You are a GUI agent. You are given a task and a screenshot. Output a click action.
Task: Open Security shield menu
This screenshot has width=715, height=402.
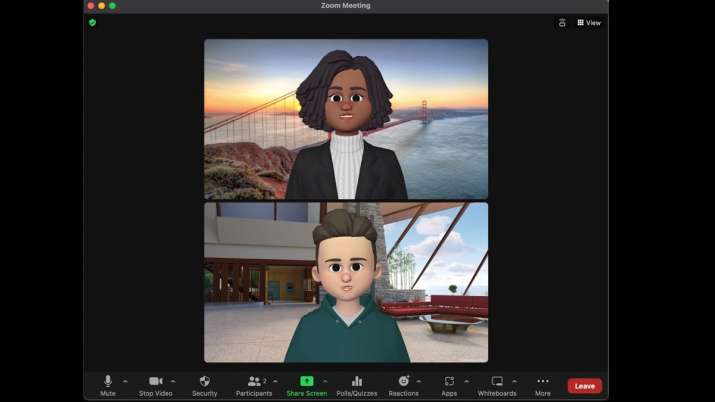pyautogui.click(x=204, y=386)
